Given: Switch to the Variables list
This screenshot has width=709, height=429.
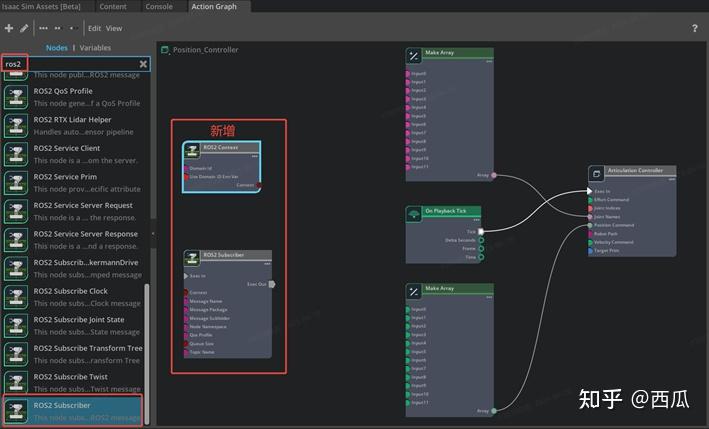Looking at the screenshot, I should (96, 47).
